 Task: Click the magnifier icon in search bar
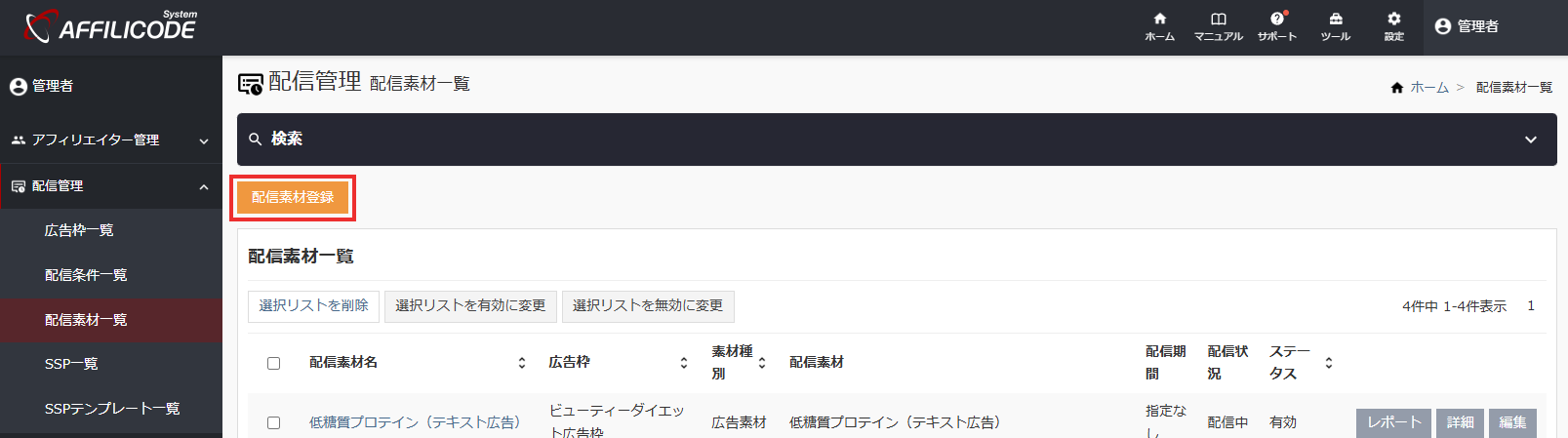pos(255,139)
